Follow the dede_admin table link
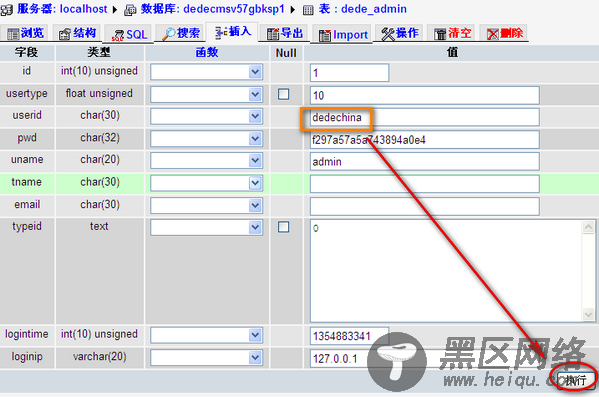 374,9
